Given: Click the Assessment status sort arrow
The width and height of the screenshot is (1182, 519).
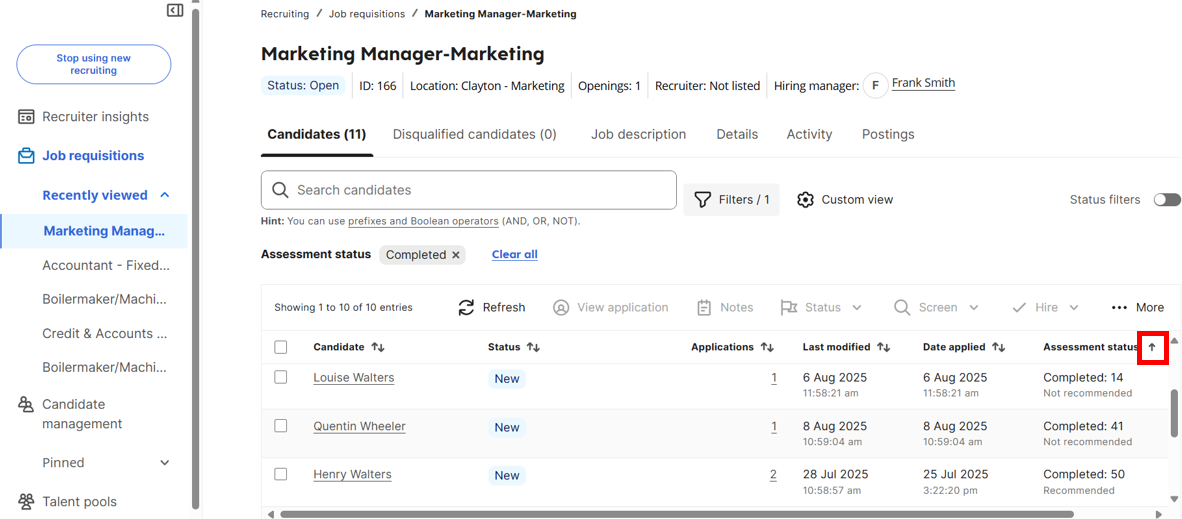Looking at the screenshot, I should 1151,348.
